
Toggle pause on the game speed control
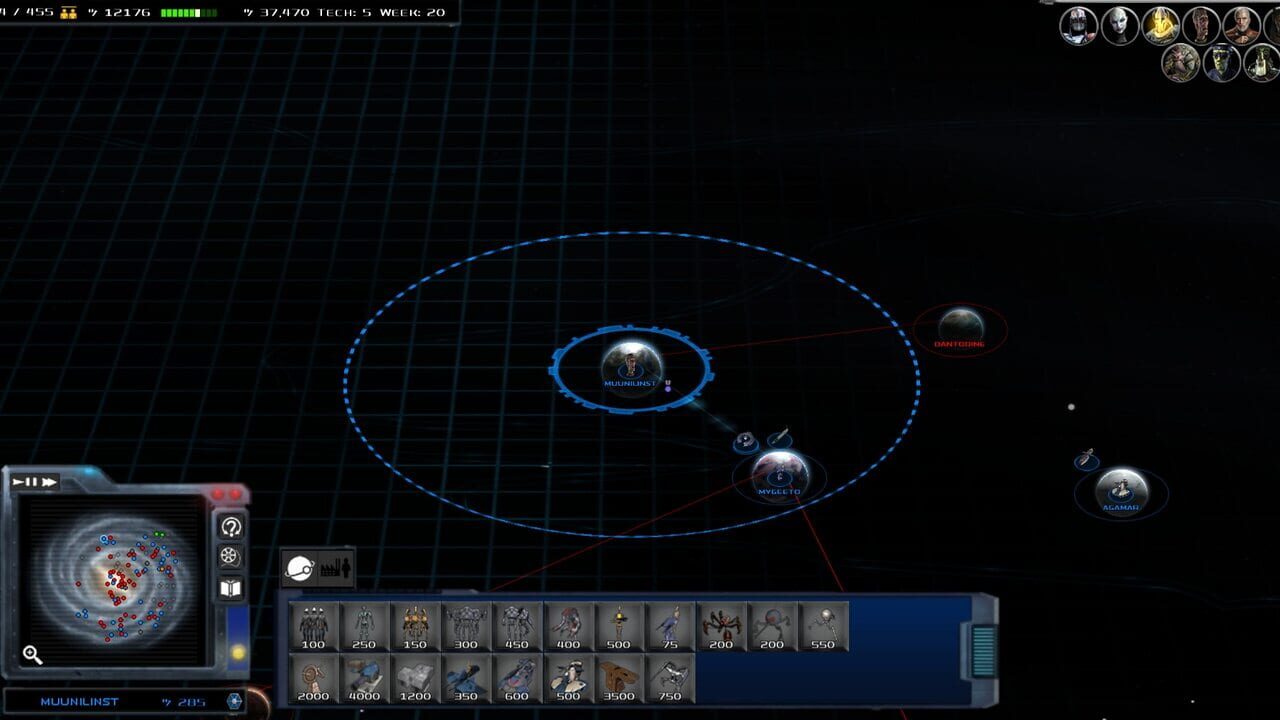(x=31, y=482)
